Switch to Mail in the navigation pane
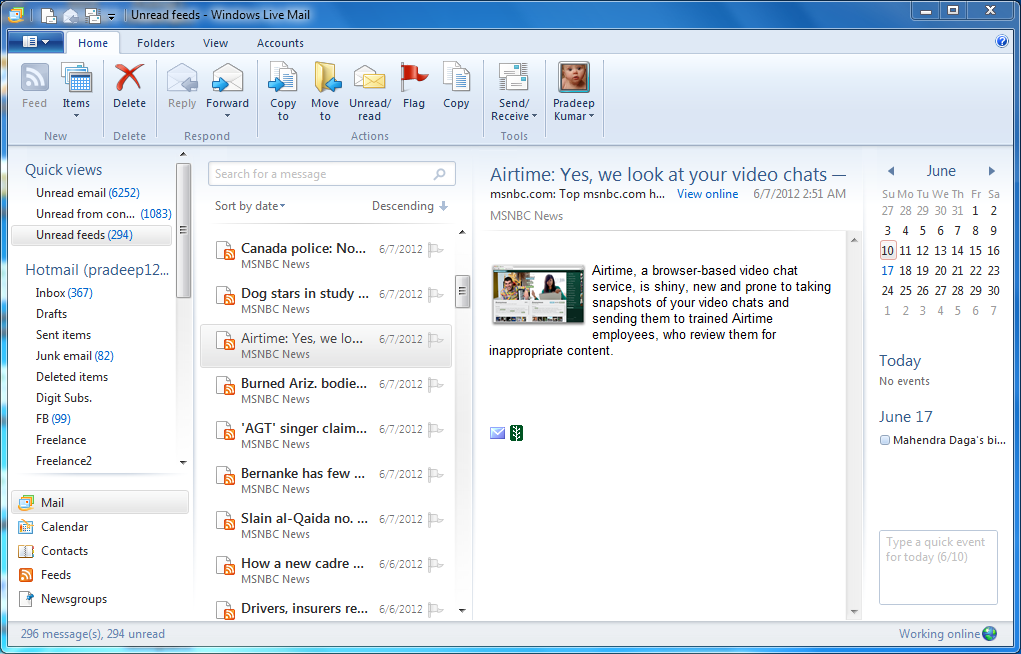 pos(100,503)
